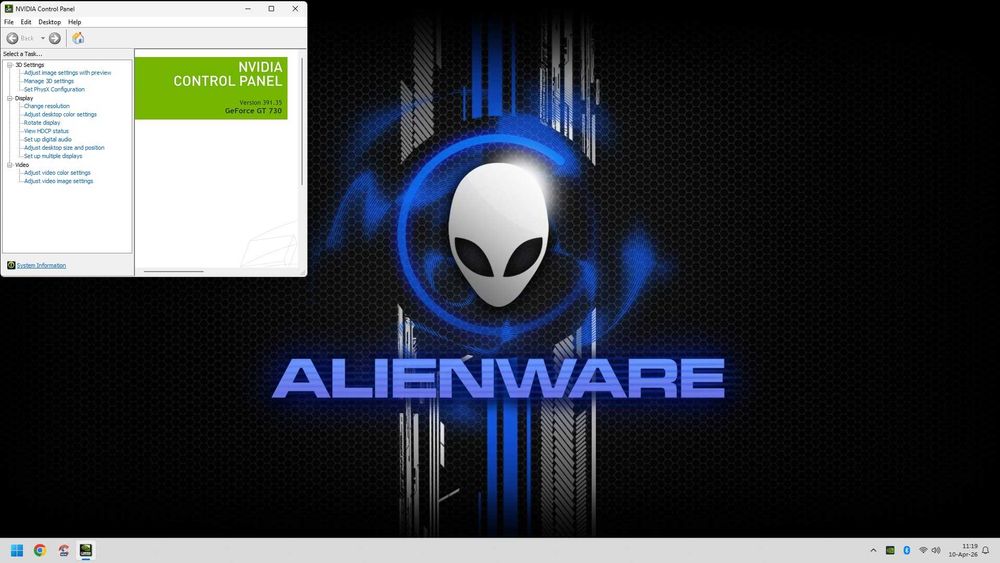
Task: Click the Bluetooth tray icon
Action: [x=906, y=550]
